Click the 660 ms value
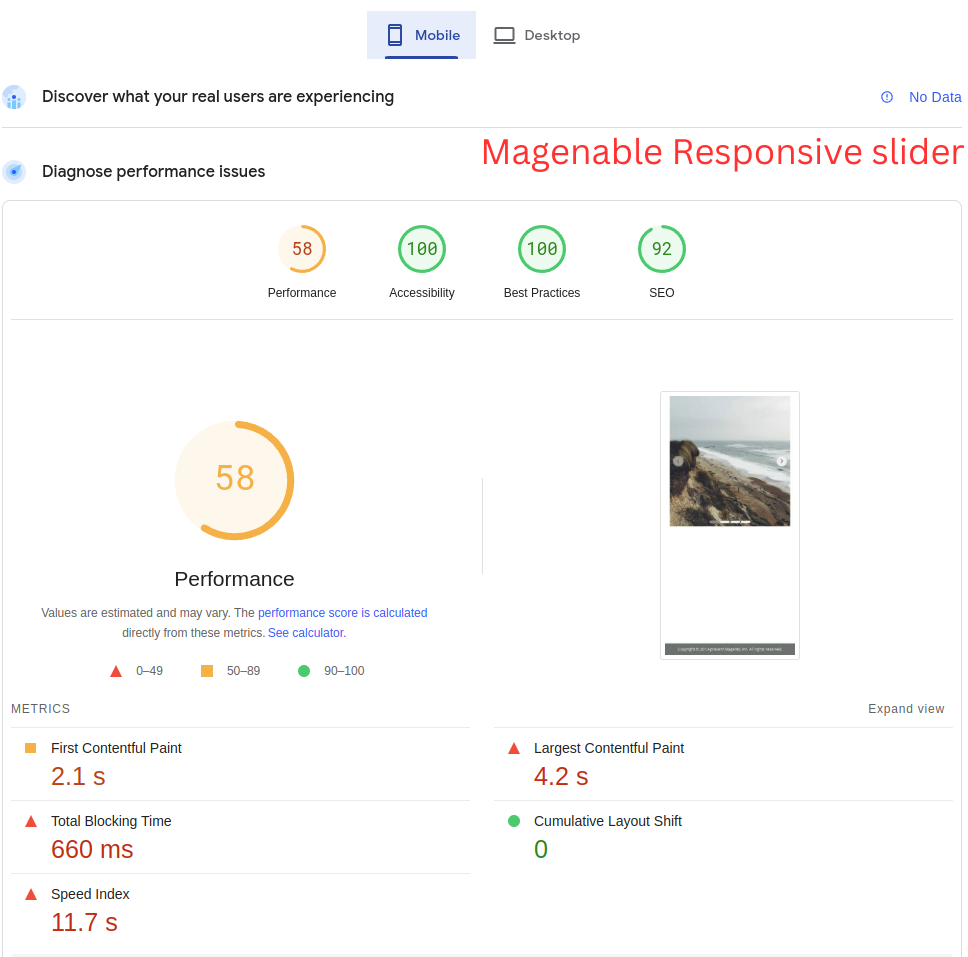 pos(92,849)
